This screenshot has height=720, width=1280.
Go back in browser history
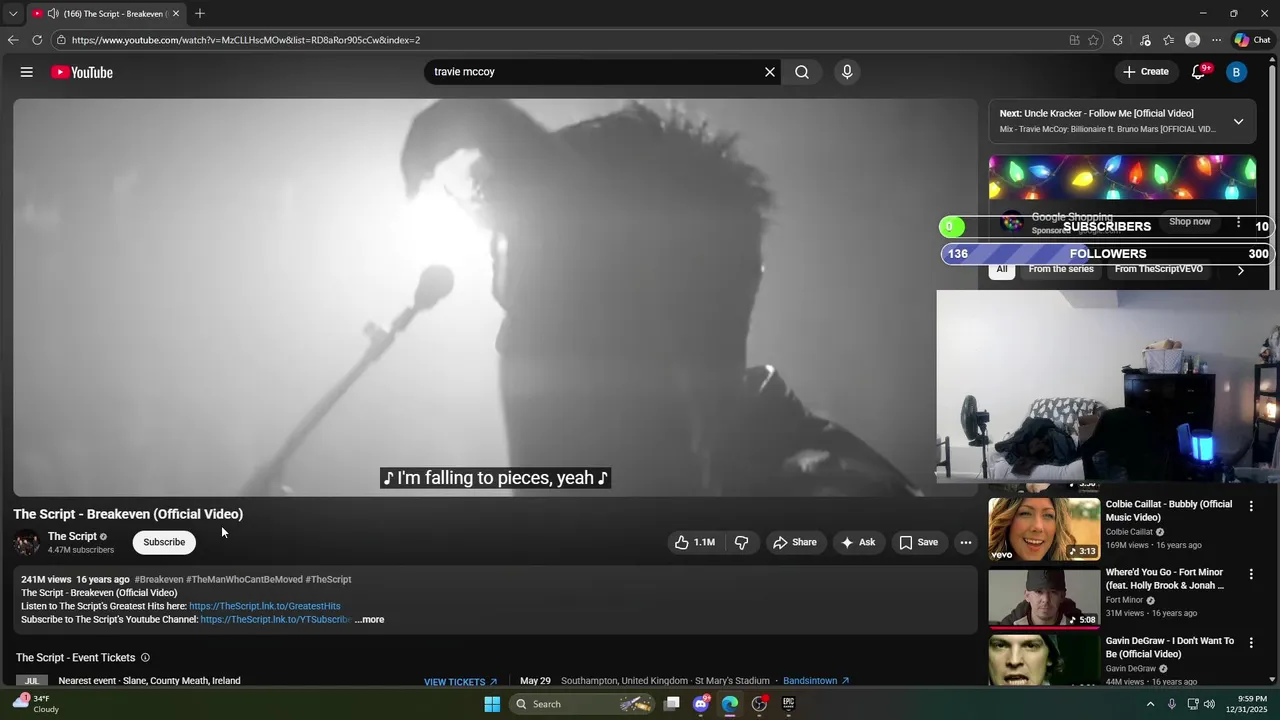click(x=13, y=40)
